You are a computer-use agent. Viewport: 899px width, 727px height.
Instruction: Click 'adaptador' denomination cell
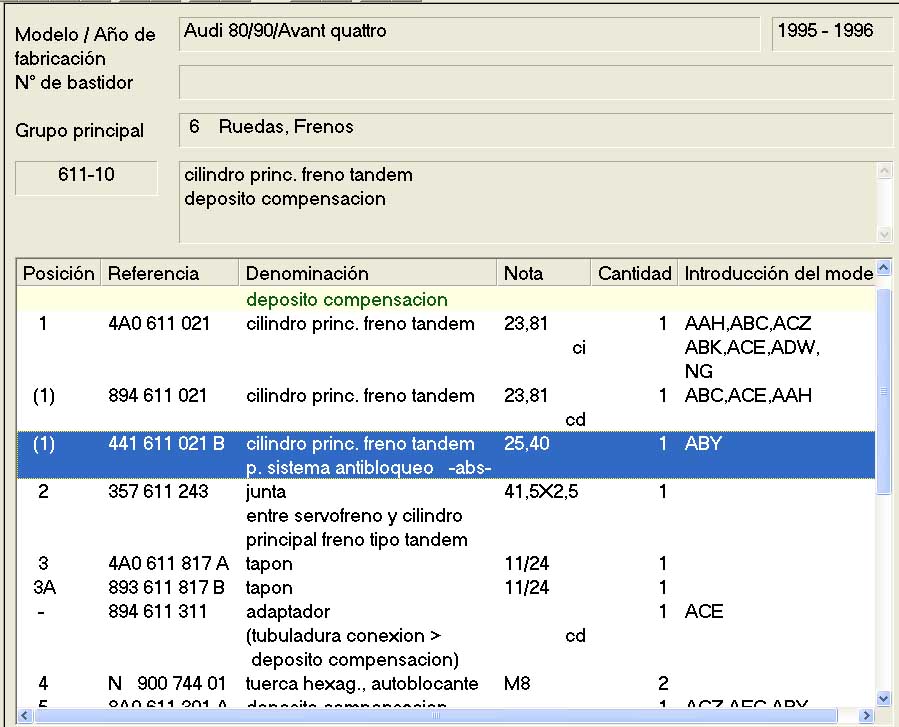tap(288, 612)
